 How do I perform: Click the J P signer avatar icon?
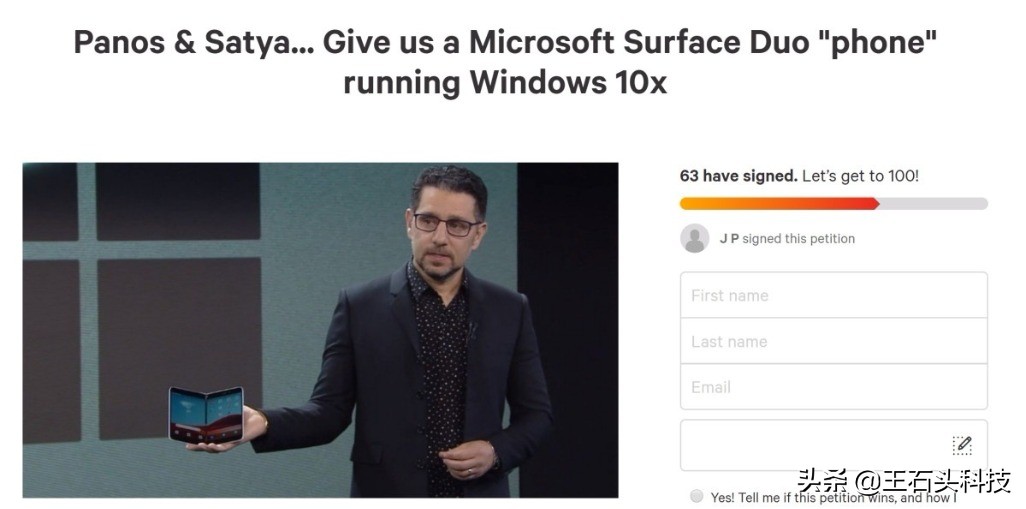click(x=694, y=238)
